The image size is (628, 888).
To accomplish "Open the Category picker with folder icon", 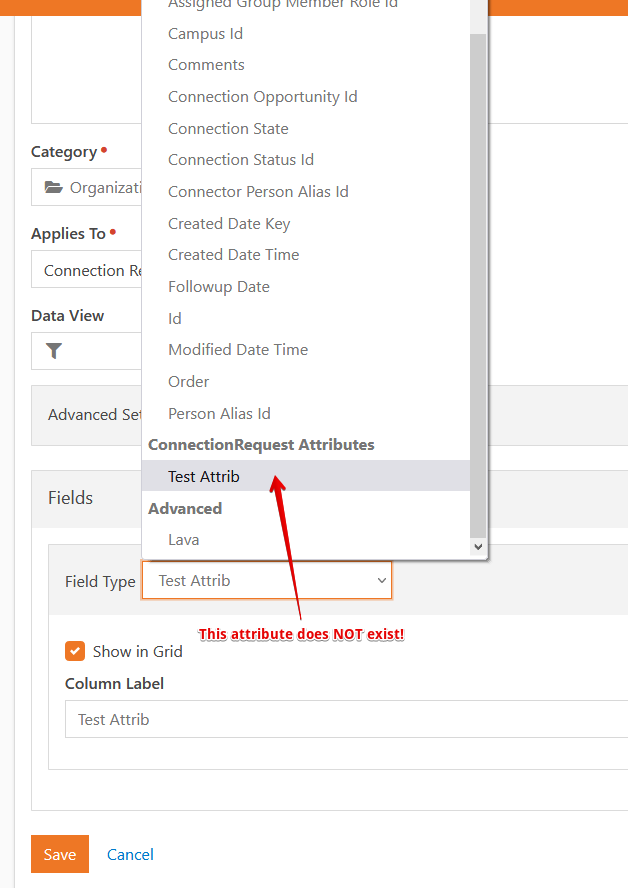I will 86,187.
